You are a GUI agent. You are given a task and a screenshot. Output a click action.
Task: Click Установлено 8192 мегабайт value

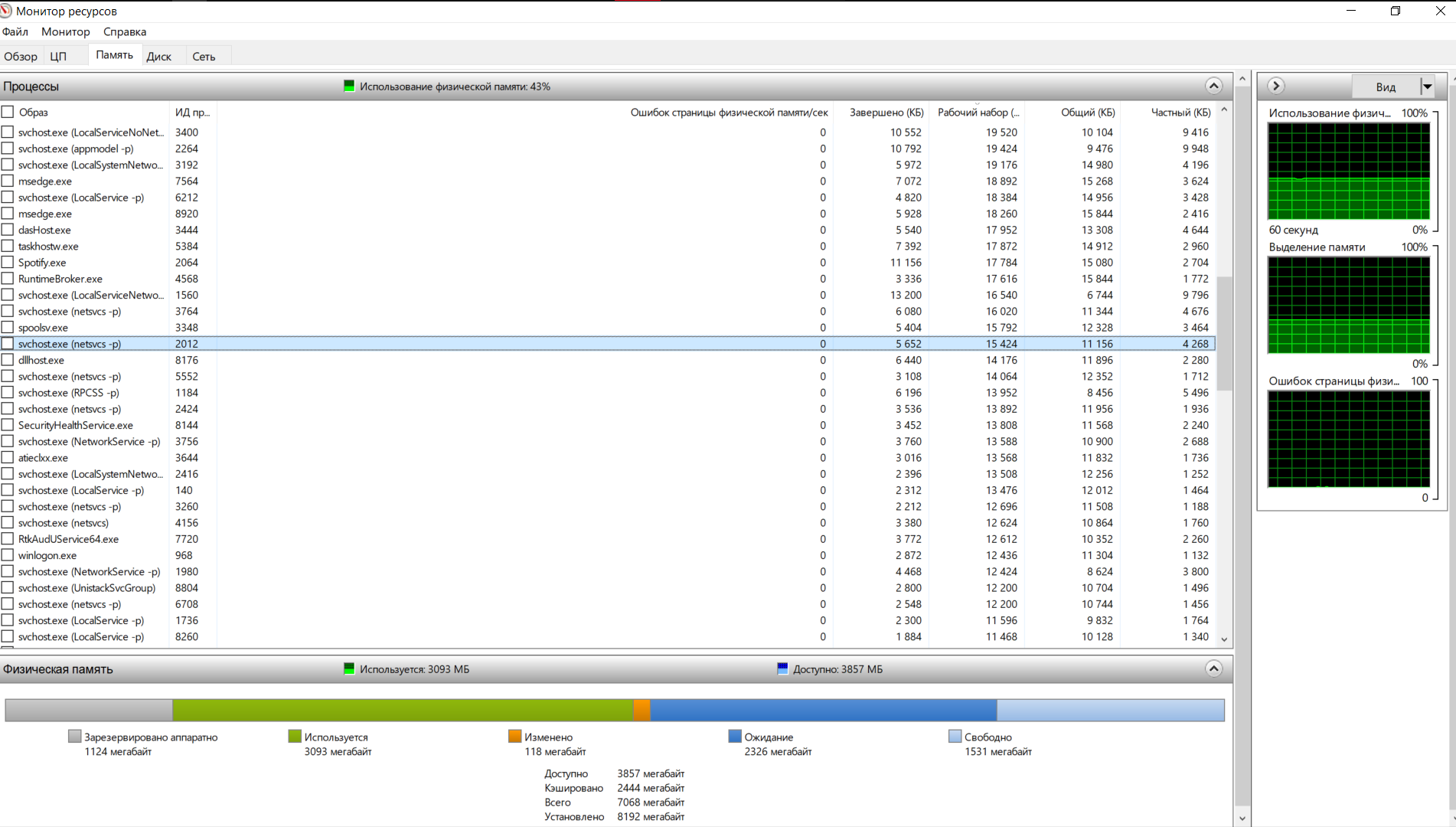tap(651, 816)
